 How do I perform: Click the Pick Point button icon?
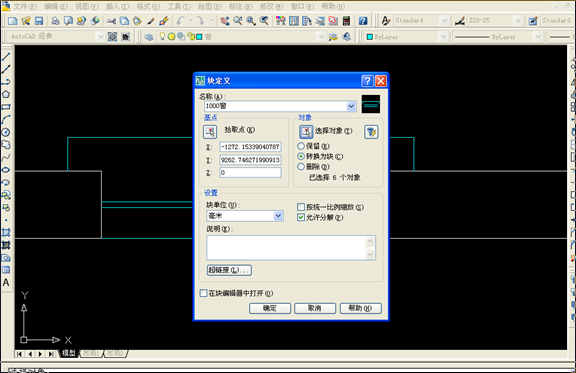coord(210,132)
